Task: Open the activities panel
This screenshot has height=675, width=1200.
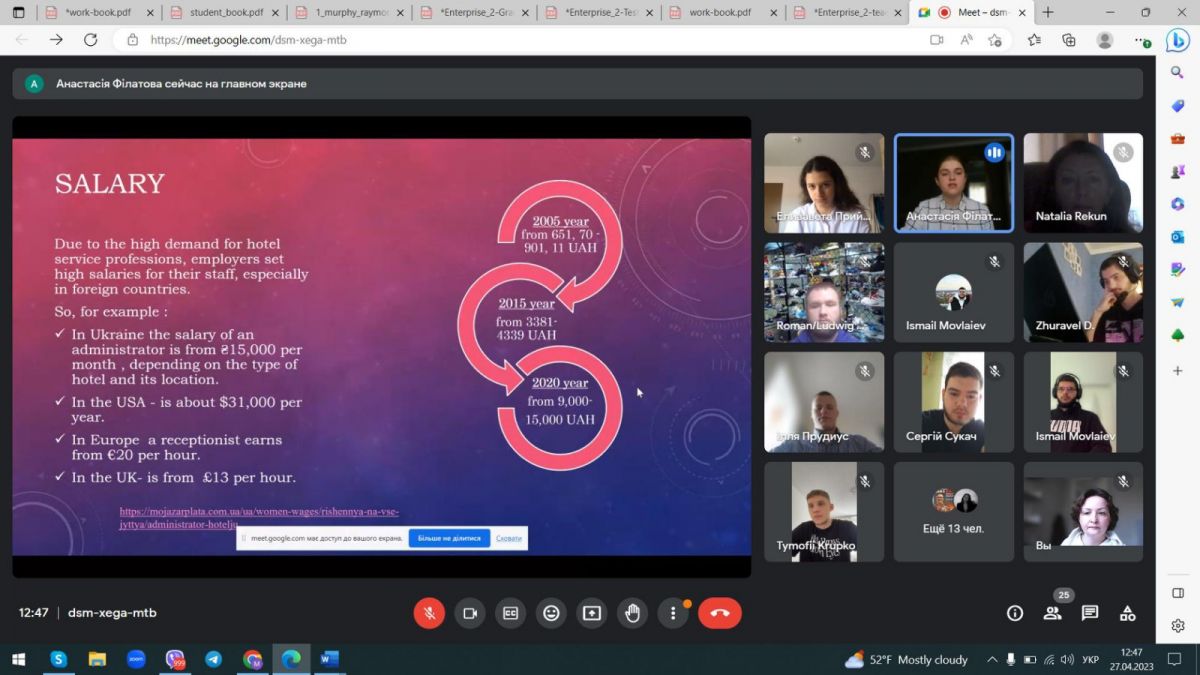Action: [1127, 613]
